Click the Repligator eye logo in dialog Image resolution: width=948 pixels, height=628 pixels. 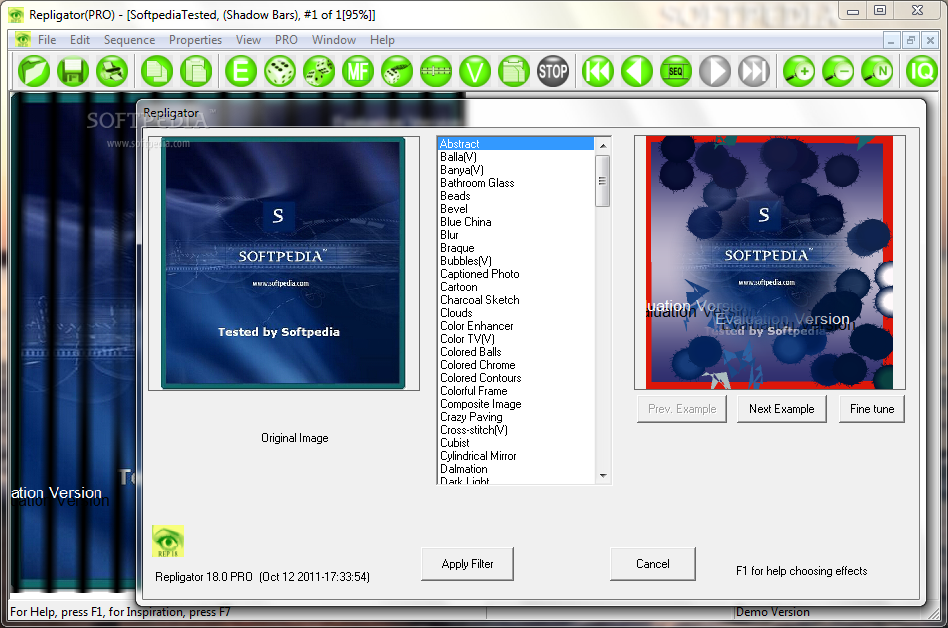[x=167, y=541]
